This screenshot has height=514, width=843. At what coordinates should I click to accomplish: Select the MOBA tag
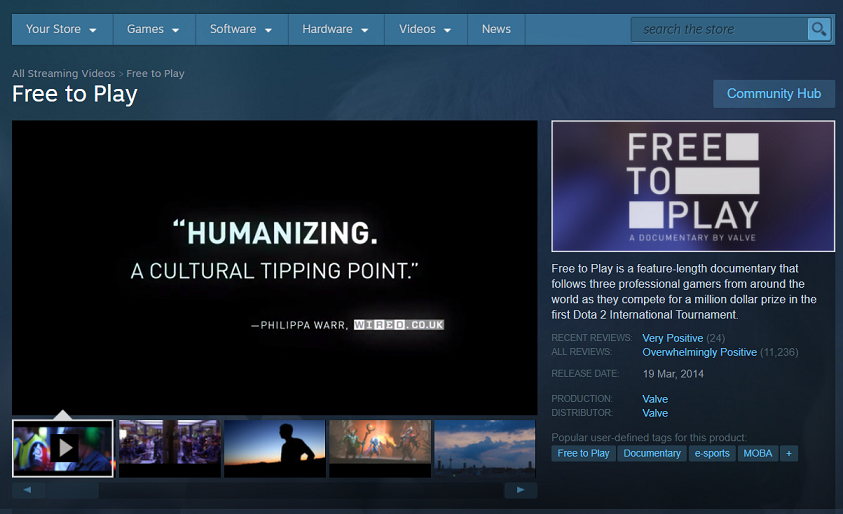coord(758,453)
